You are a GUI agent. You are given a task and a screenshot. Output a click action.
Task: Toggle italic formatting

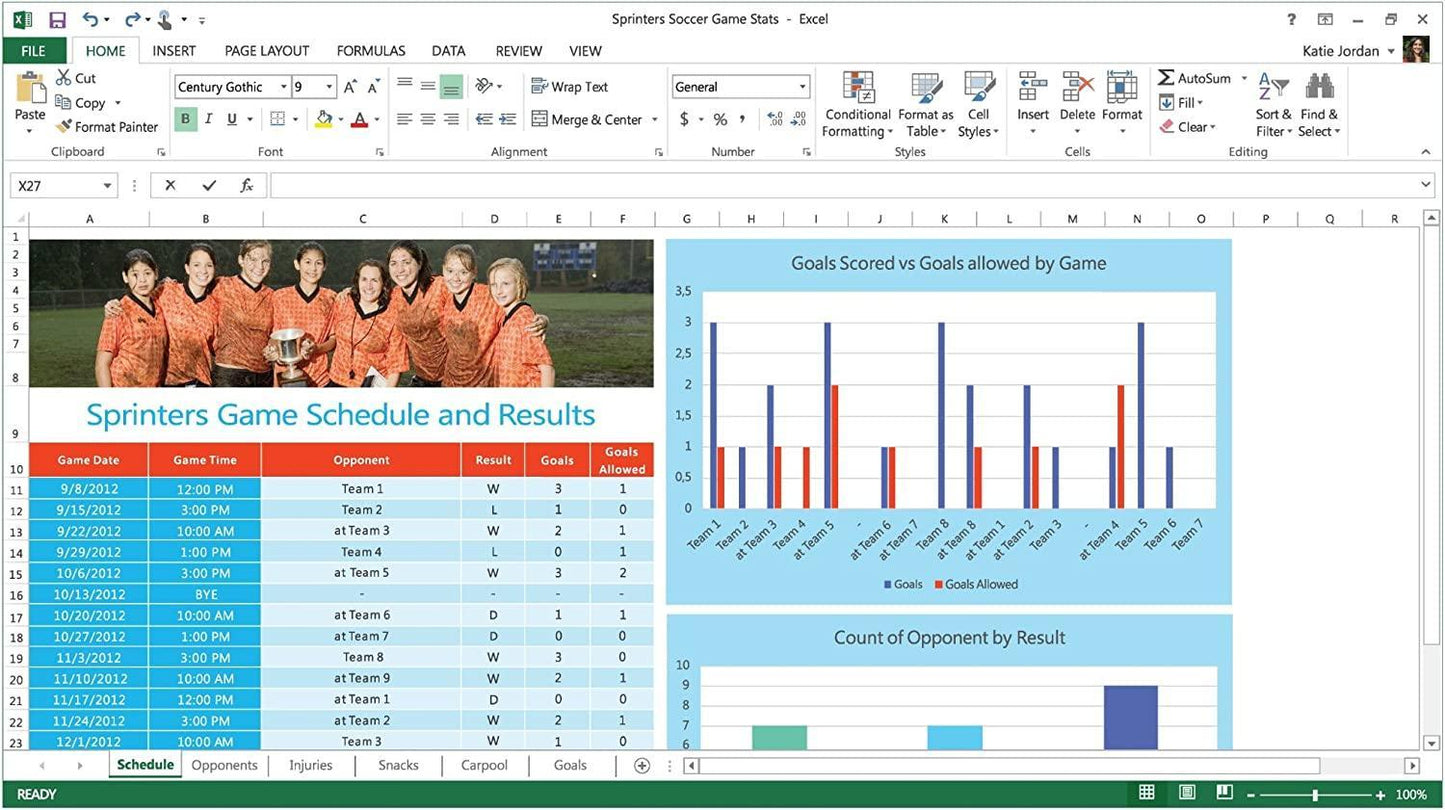[x=208, y=118]
